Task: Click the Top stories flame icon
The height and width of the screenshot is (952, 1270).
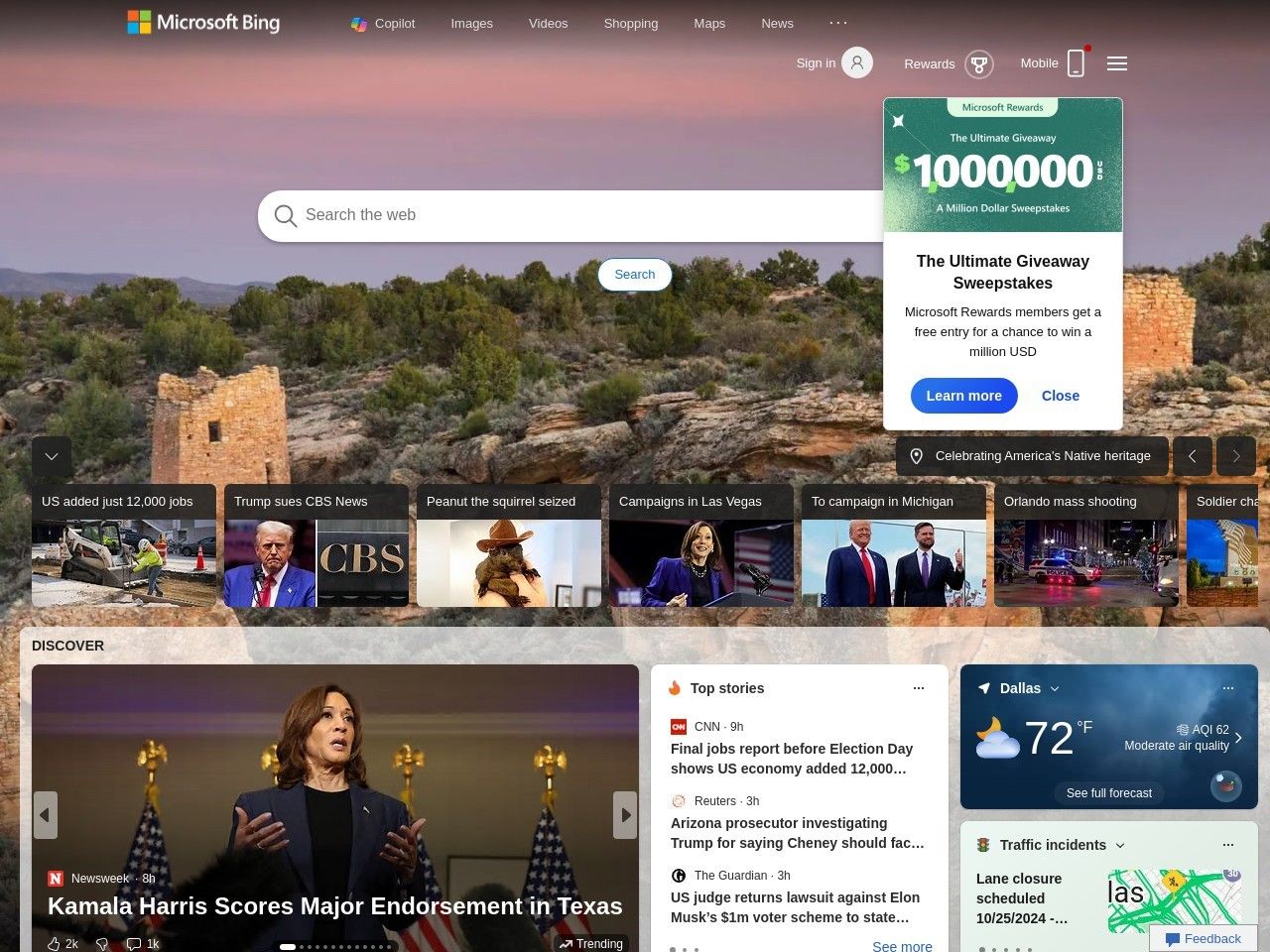Action: [675, 688]
